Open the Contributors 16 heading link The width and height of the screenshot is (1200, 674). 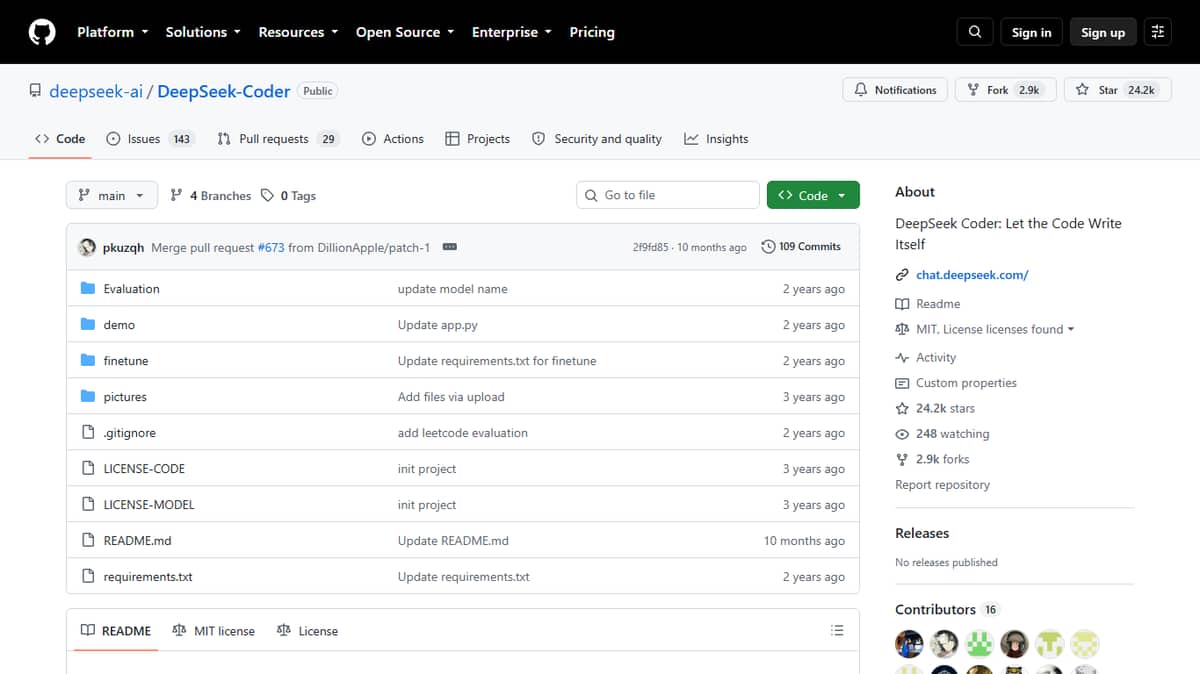coord(947,609)
